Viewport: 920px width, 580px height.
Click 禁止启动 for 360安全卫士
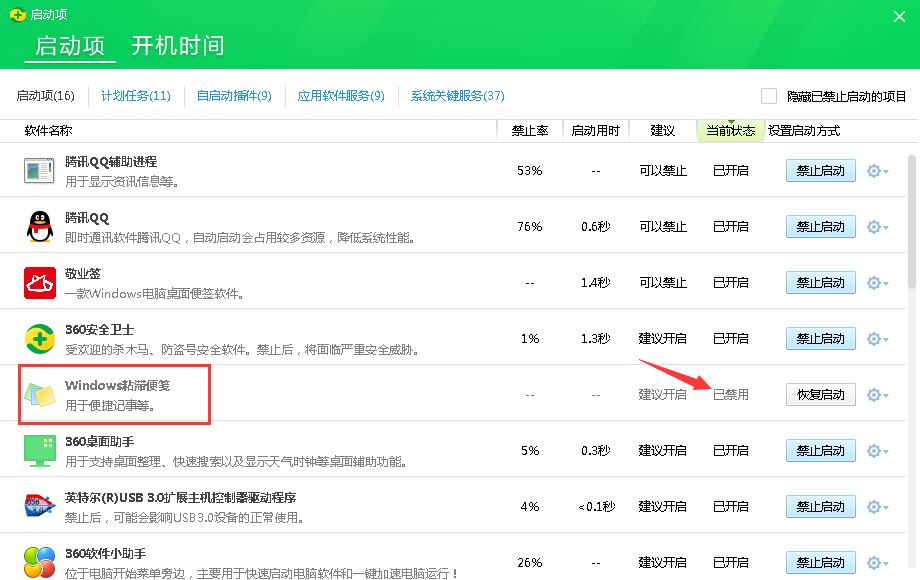820,338
